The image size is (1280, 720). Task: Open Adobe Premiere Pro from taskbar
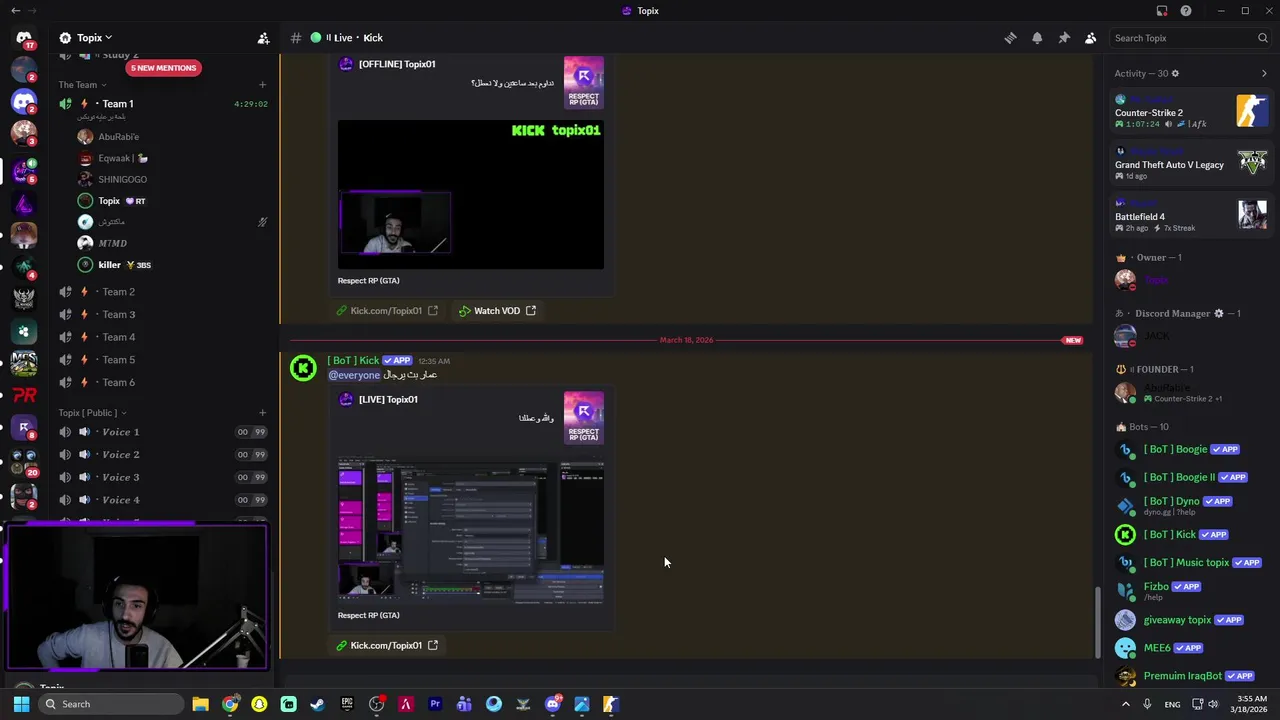click(x=435, y=704)
